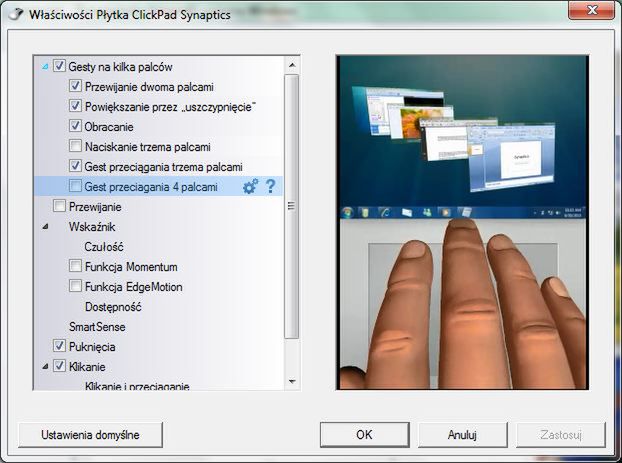Open help question mark for 4-finger gesture
The width and height of the screenshot is (622, 463).
point(270,186)
